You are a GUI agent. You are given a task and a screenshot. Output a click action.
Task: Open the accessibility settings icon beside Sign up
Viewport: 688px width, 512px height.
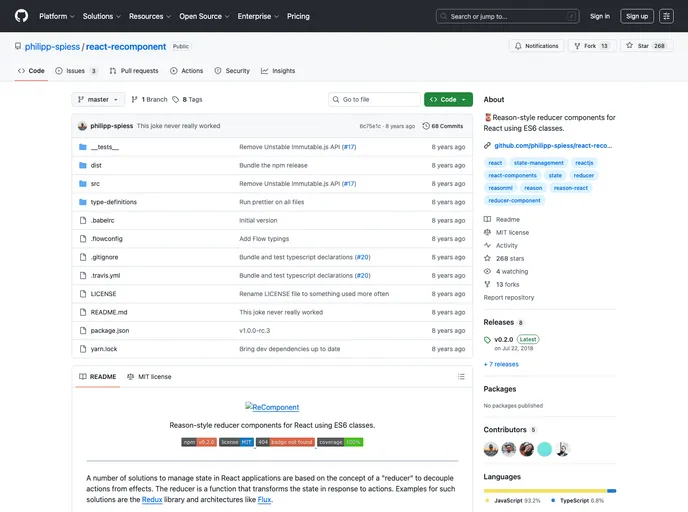666,16
